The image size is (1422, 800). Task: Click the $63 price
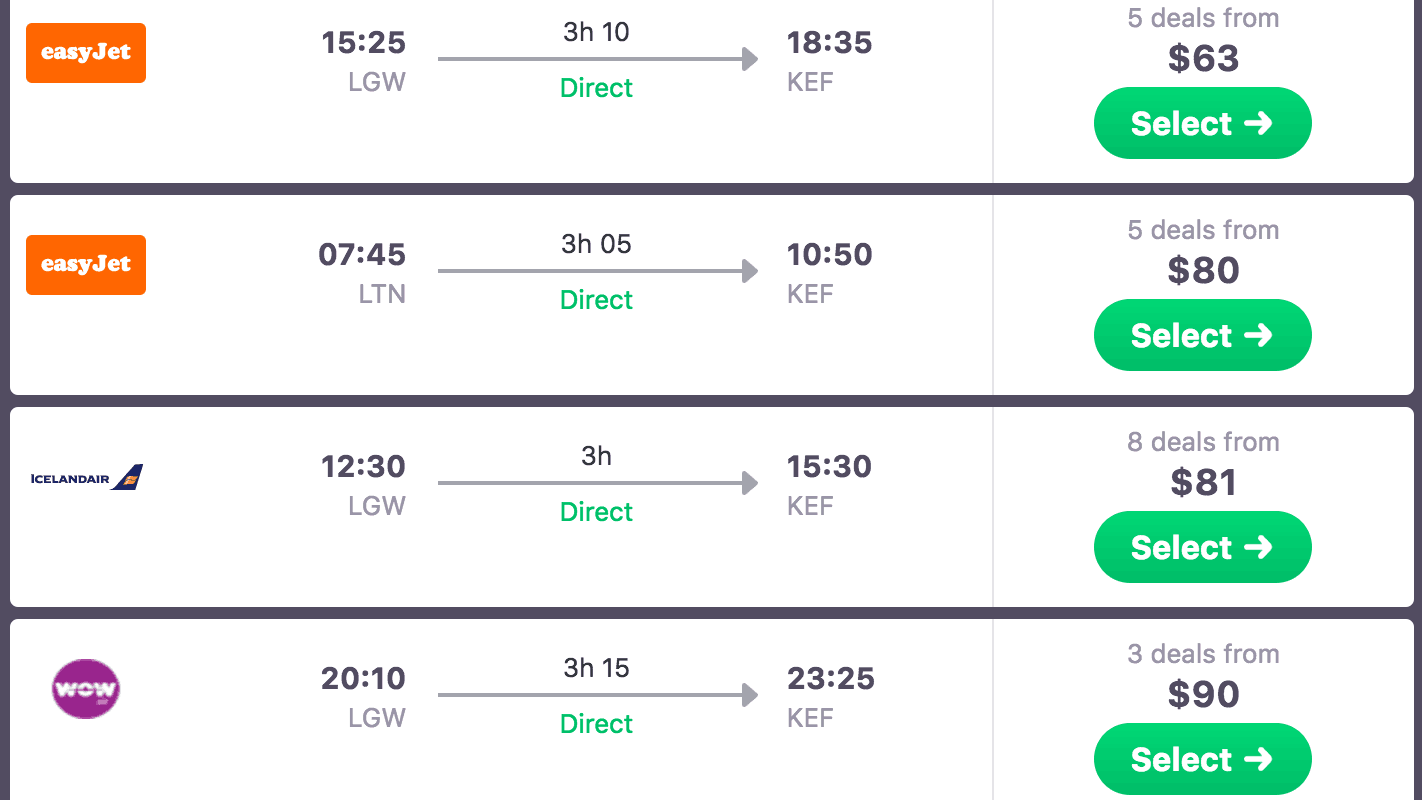click(x=1203, y=59)
